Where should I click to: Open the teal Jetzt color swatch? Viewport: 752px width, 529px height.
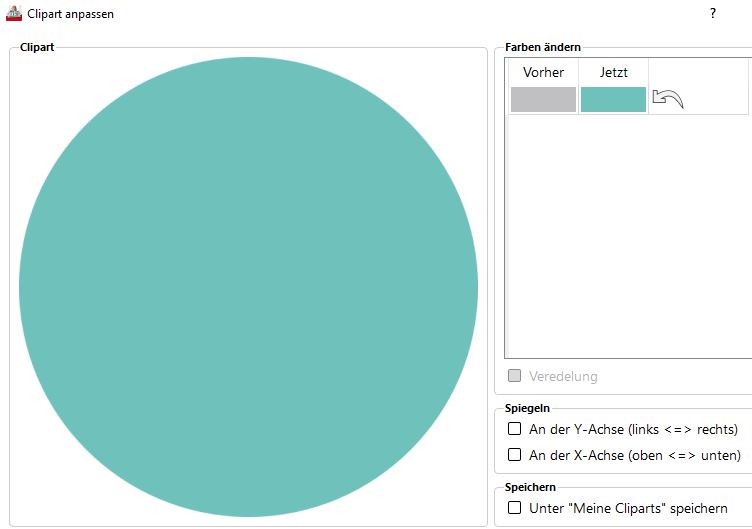coord(613,99)
